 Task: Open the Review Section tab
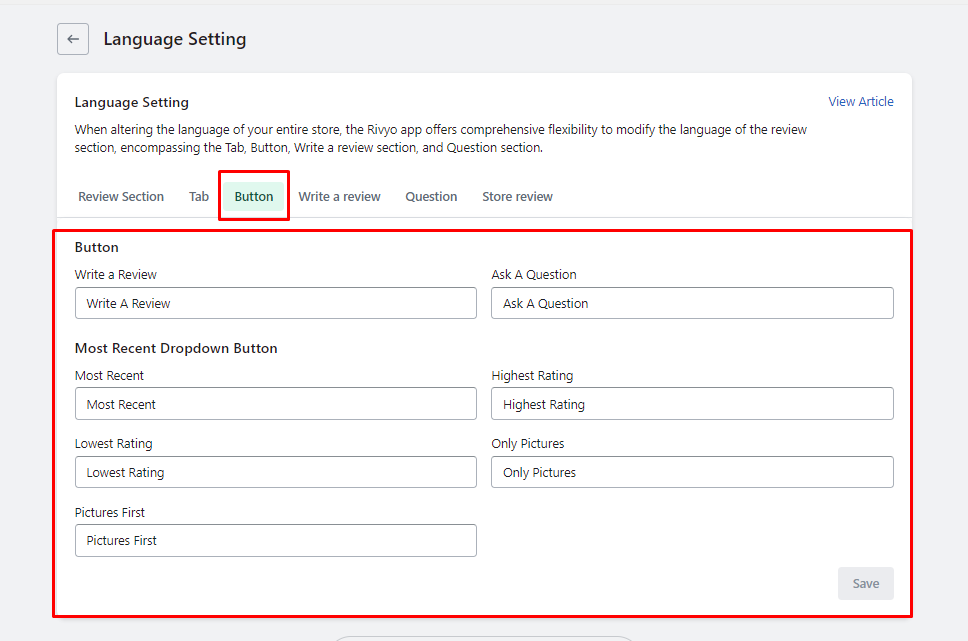point(120,196)
